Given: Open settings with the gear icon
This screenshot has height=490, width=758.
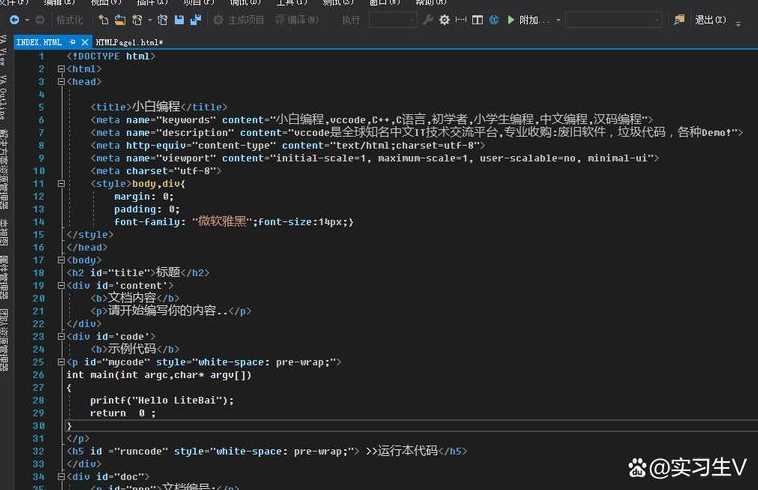Looking at the screenshot, I should tap(444, 20).
